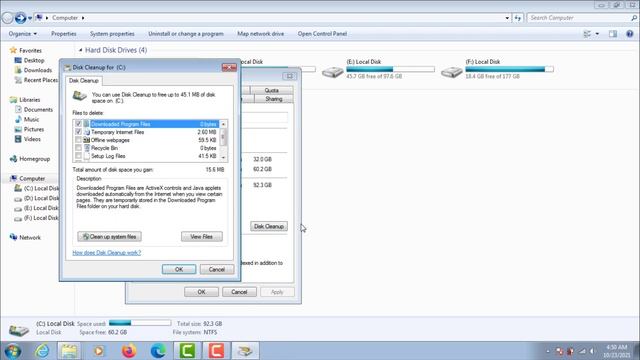Screen dimensions: 640x360
Task: Click the space used bar in the details pane
Action: point(140,323)
